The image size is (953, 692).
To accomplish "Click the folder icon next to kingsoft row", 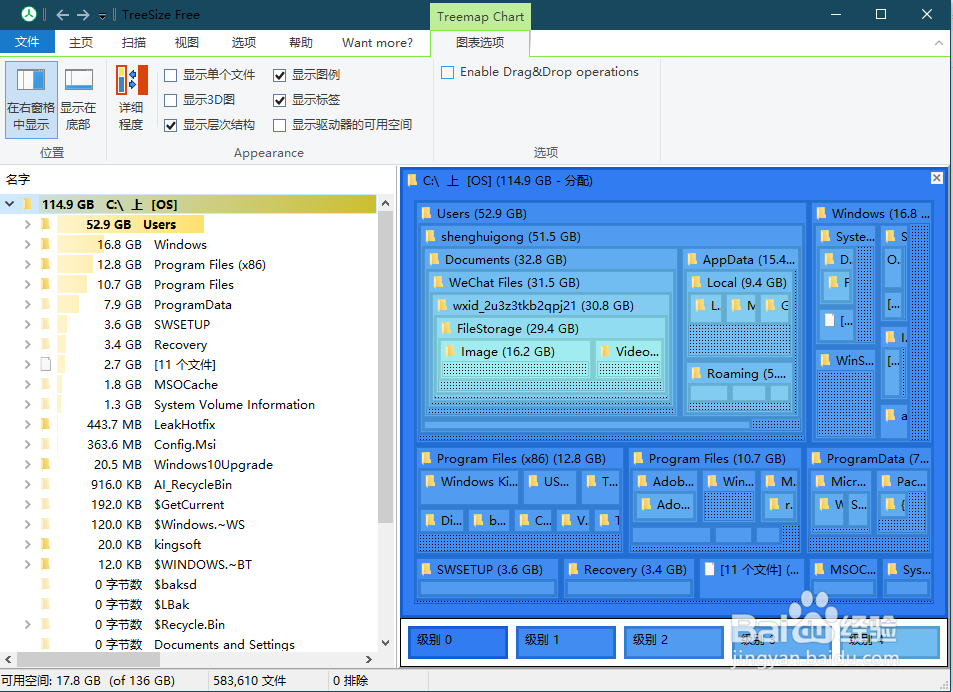I will 46,544.
